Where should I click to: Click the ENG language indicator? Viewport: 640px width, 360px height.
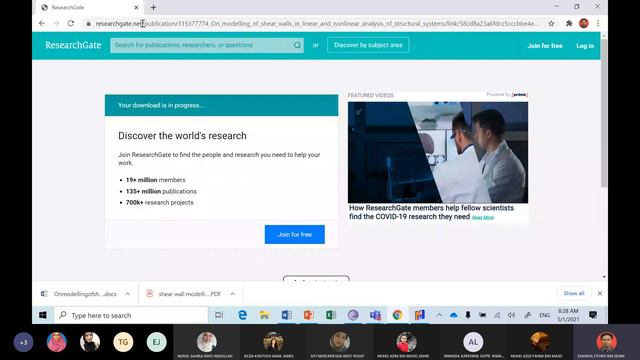(544, 315)
